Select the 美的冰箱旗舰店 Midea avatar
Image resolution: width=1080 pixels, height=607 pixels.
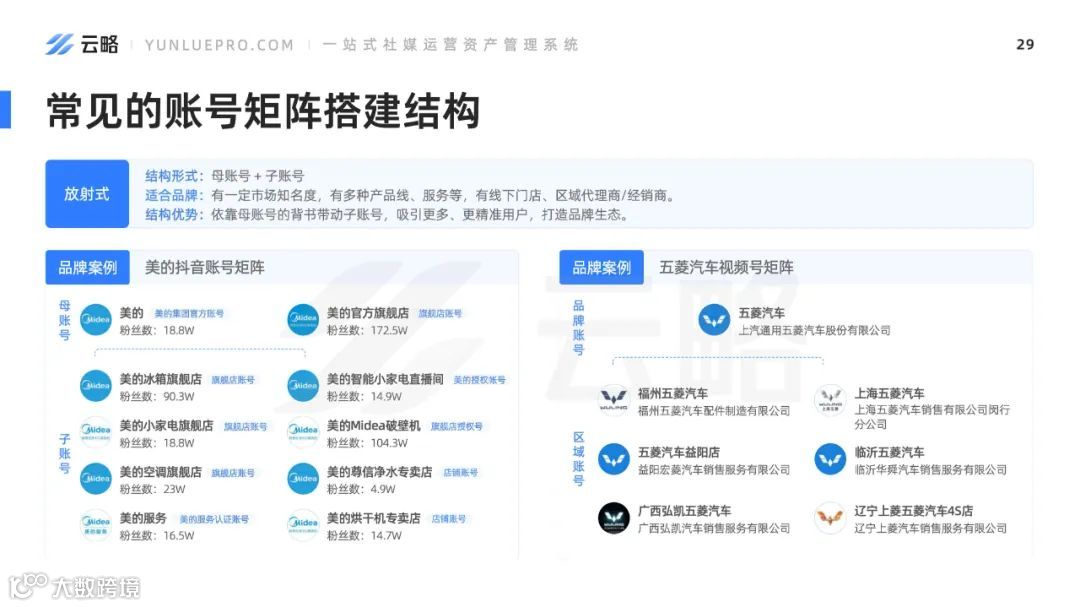pos(96,386)
